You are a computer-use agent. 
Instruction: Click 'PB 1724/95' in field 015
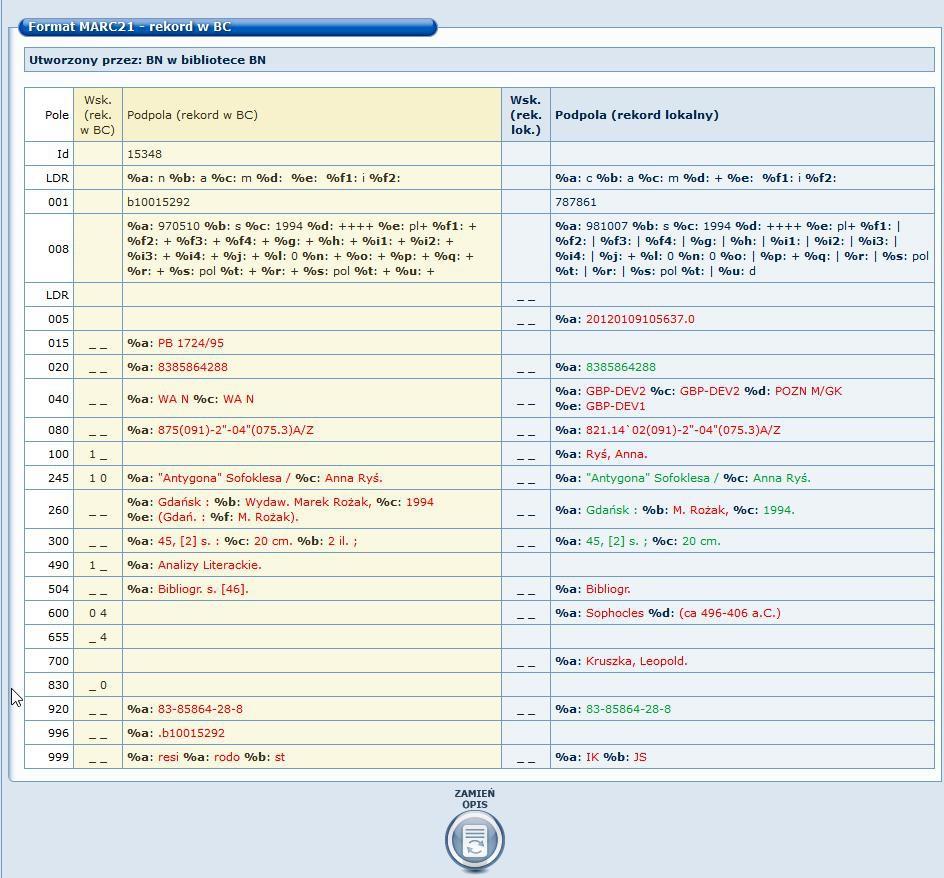coord(190,343)
